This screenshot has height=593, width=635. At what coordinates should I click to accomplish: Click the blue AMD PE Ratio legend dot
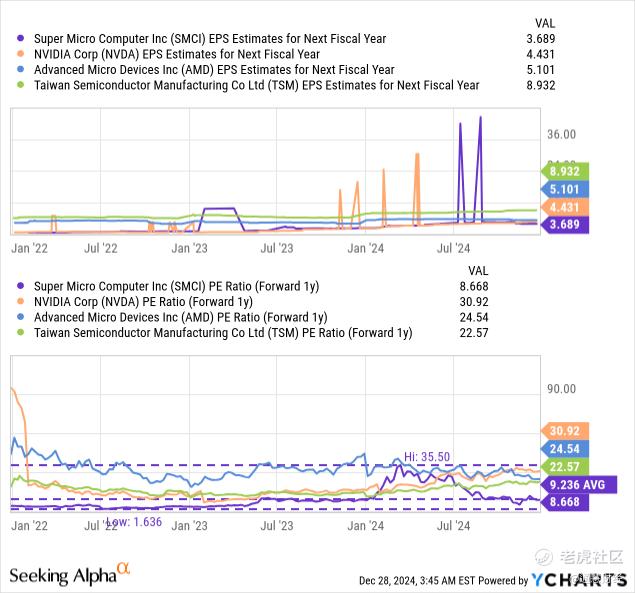point(21,317)
